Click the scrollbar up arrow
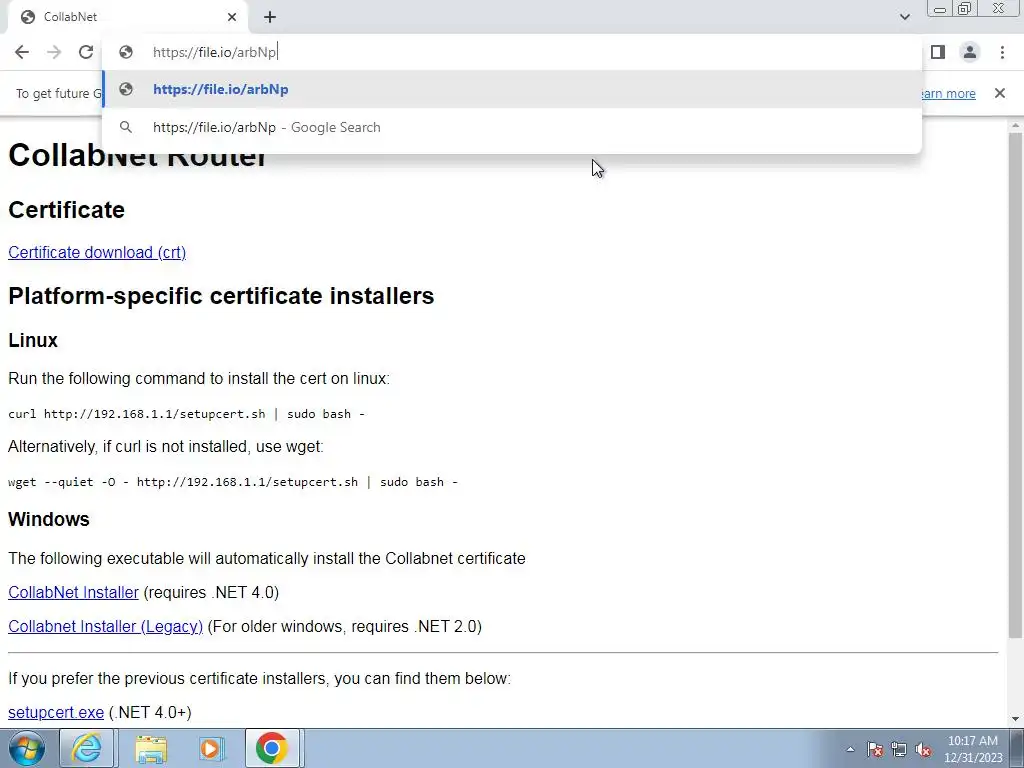Screen dimensions: 1024x768 point(1015,125)
